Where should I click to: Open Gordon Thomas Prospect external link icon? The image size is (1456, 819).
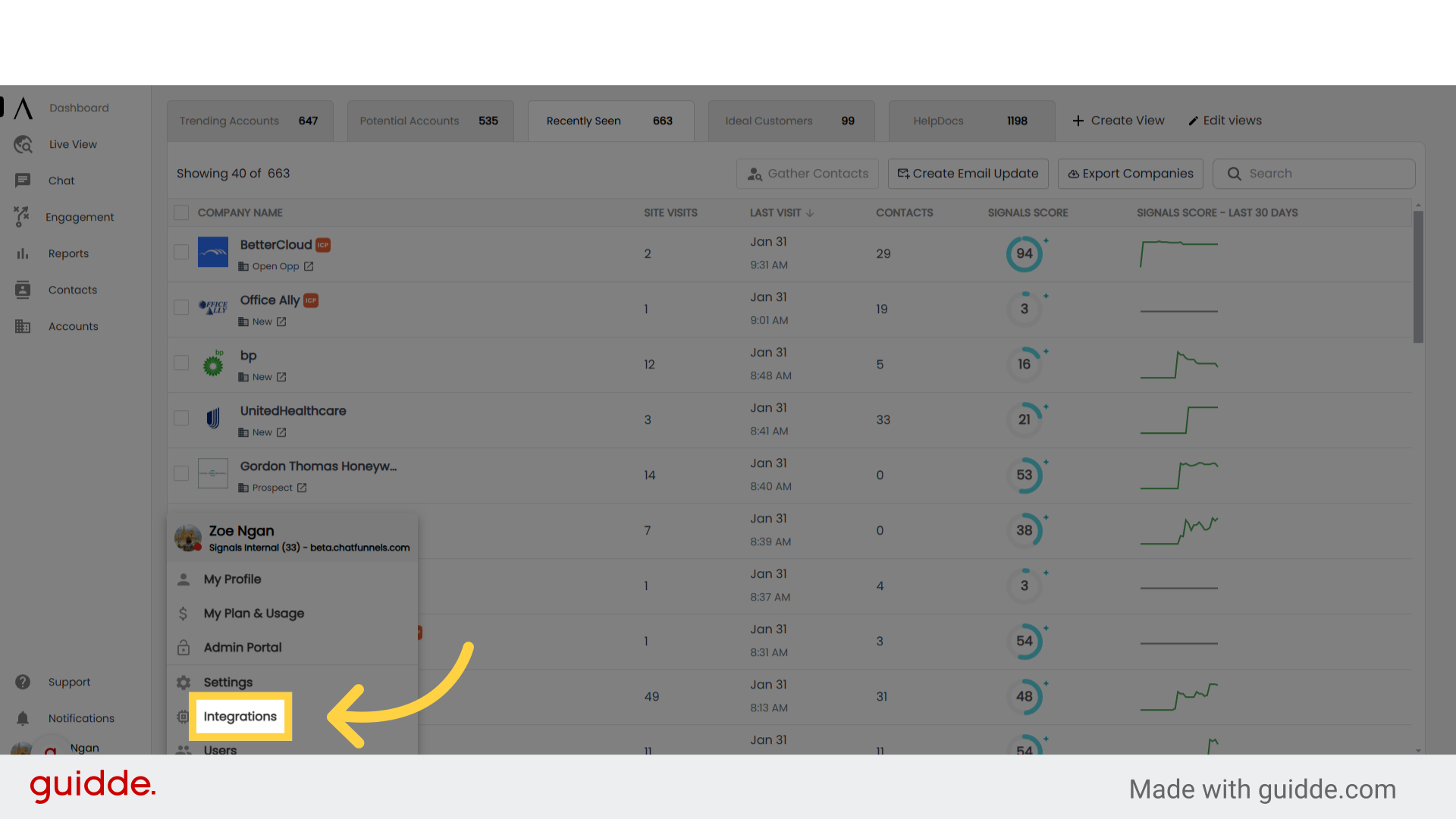302,488
